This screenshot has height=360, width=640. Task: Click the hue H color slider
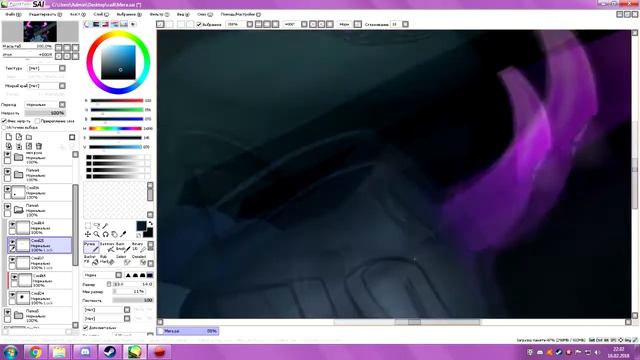pyautogui.click(x=116, y=129)
